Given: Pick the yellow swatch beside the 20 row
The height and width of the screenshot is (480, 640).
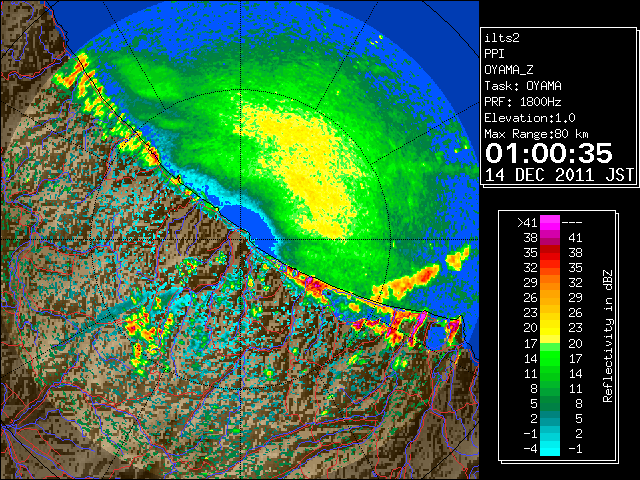Looking at the screenshot, I should point(550,328).
